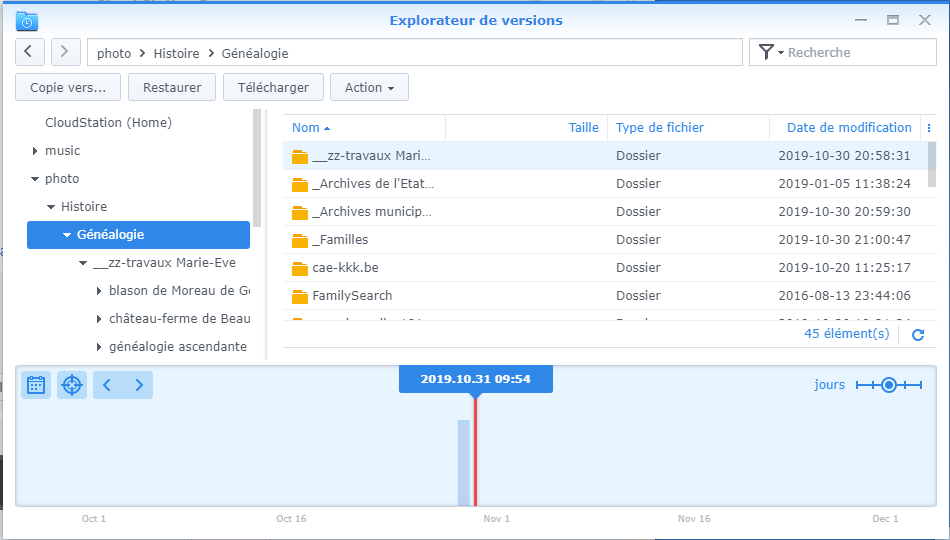
Task: Select Généalogie highlighted tree item
Action: tap(138, 235)
